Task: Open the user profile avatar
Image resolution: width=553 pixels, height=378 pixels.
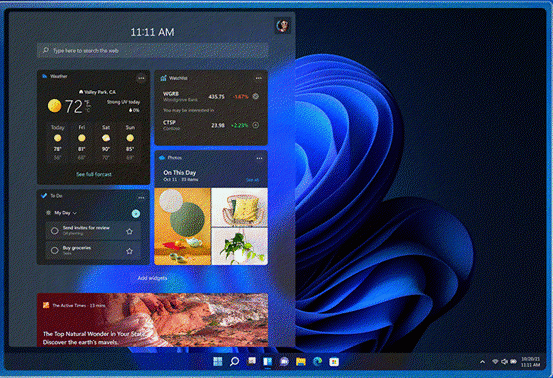Action: [282, 25]
